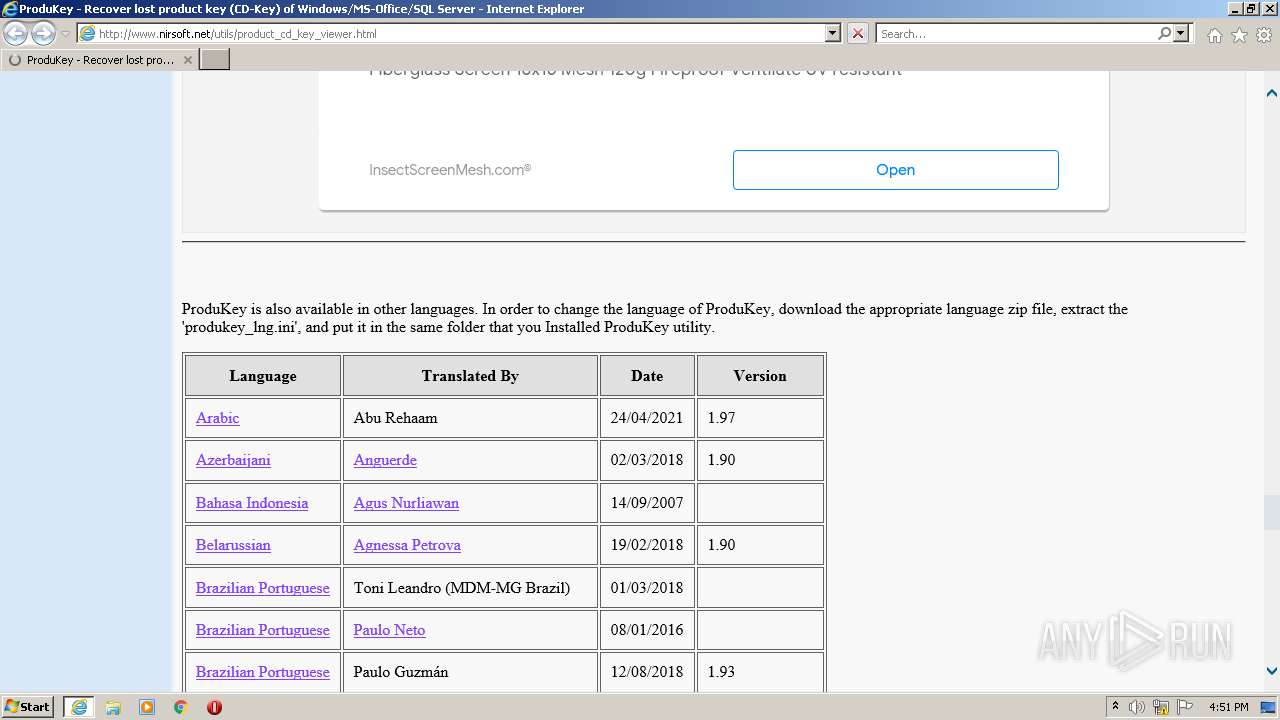Select the date 24/04/2021 cell

(x=647, y=418)
